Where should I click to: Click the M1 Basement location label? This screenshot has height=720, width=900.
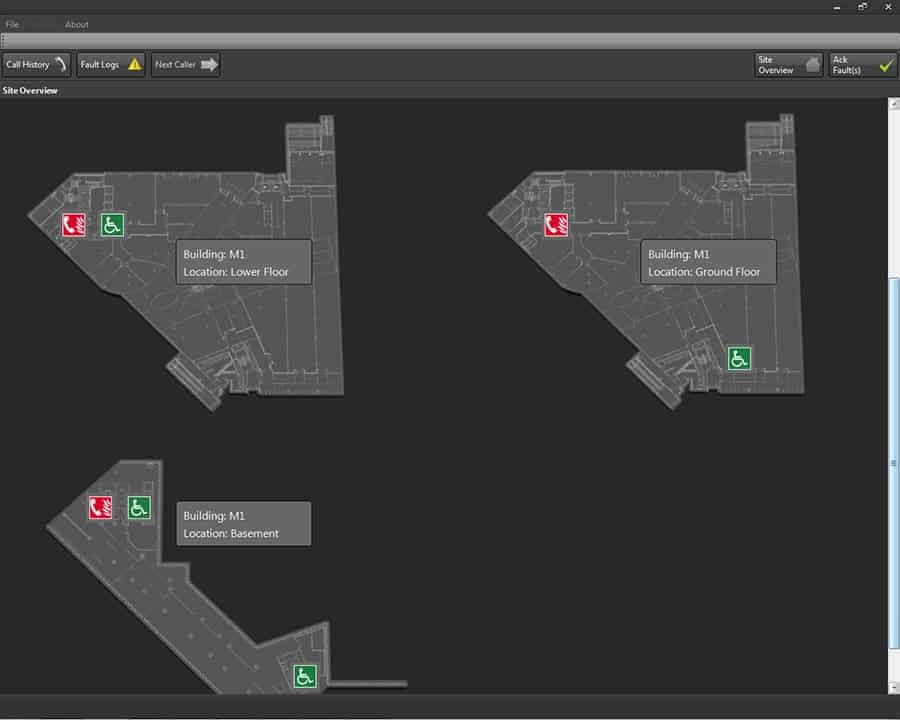[x=244, y=524]
